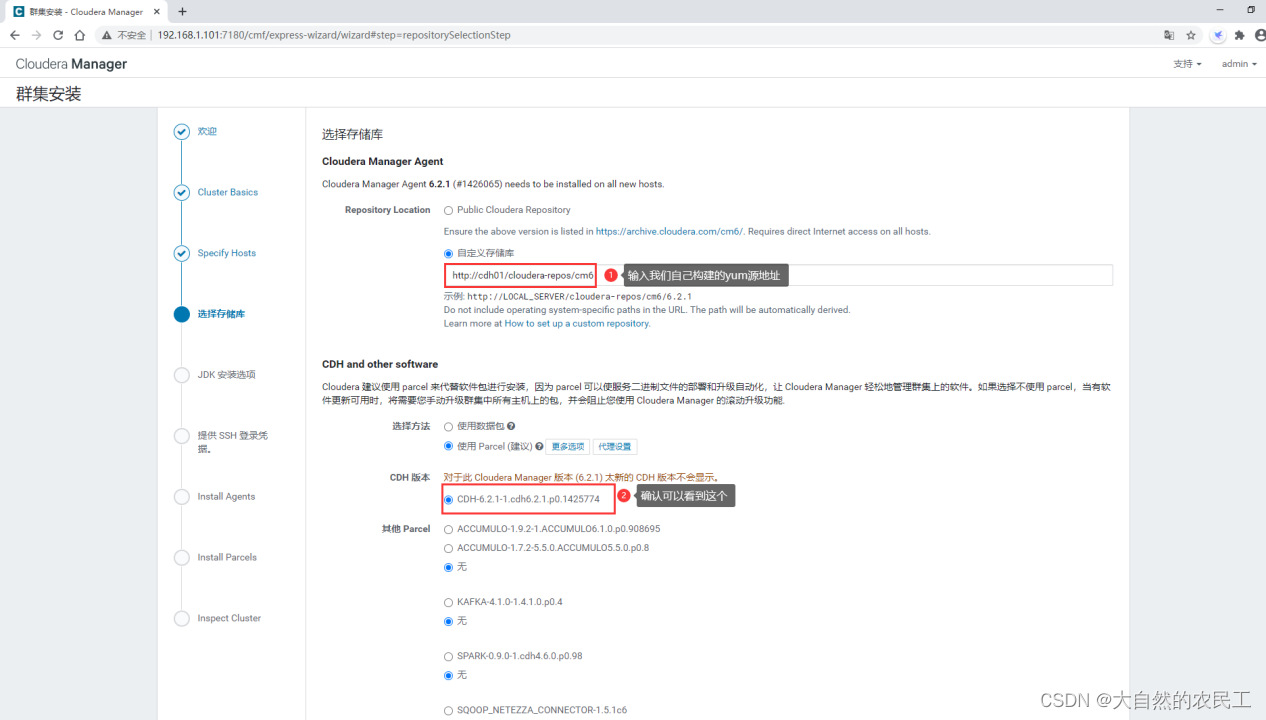Screen dimensions: 1266x720
Task: Open the browser extensions puzzle icon
Action: [1240, 35]
